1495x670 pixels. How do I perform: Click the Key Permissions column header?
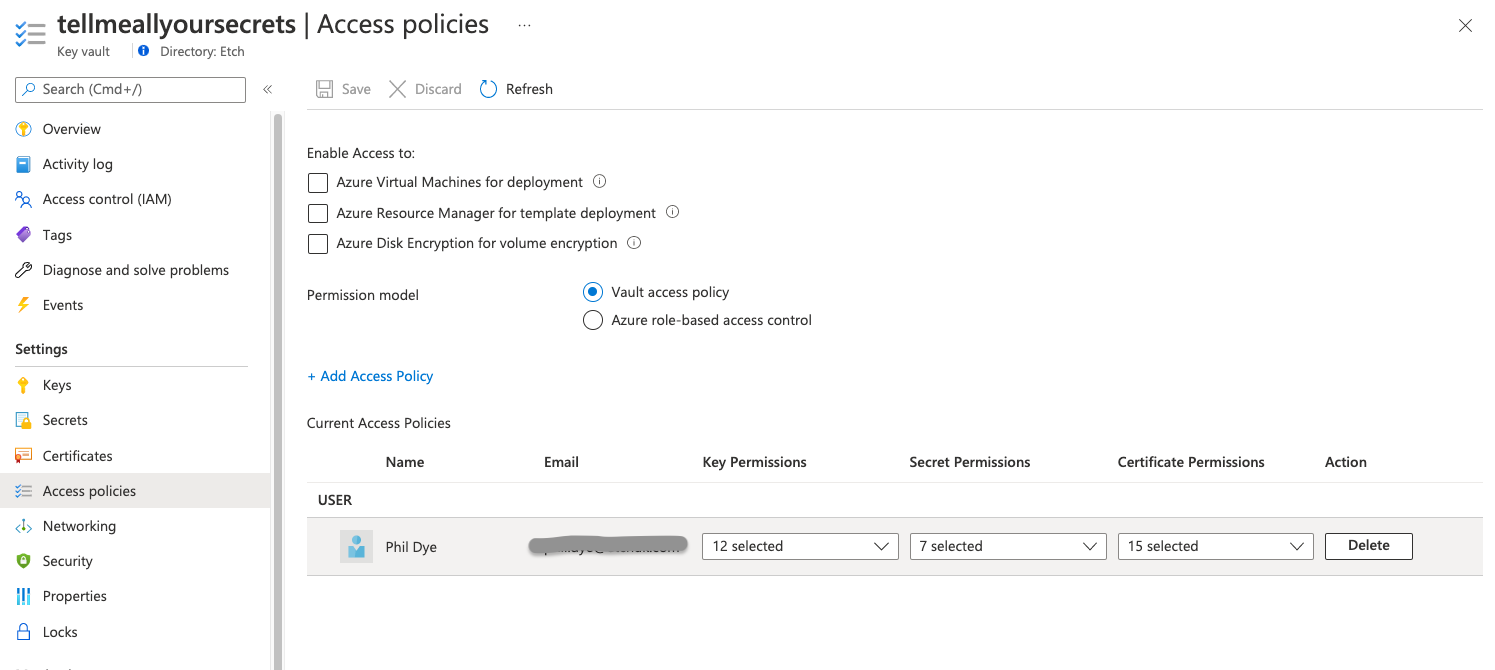(x=755, y=462)
